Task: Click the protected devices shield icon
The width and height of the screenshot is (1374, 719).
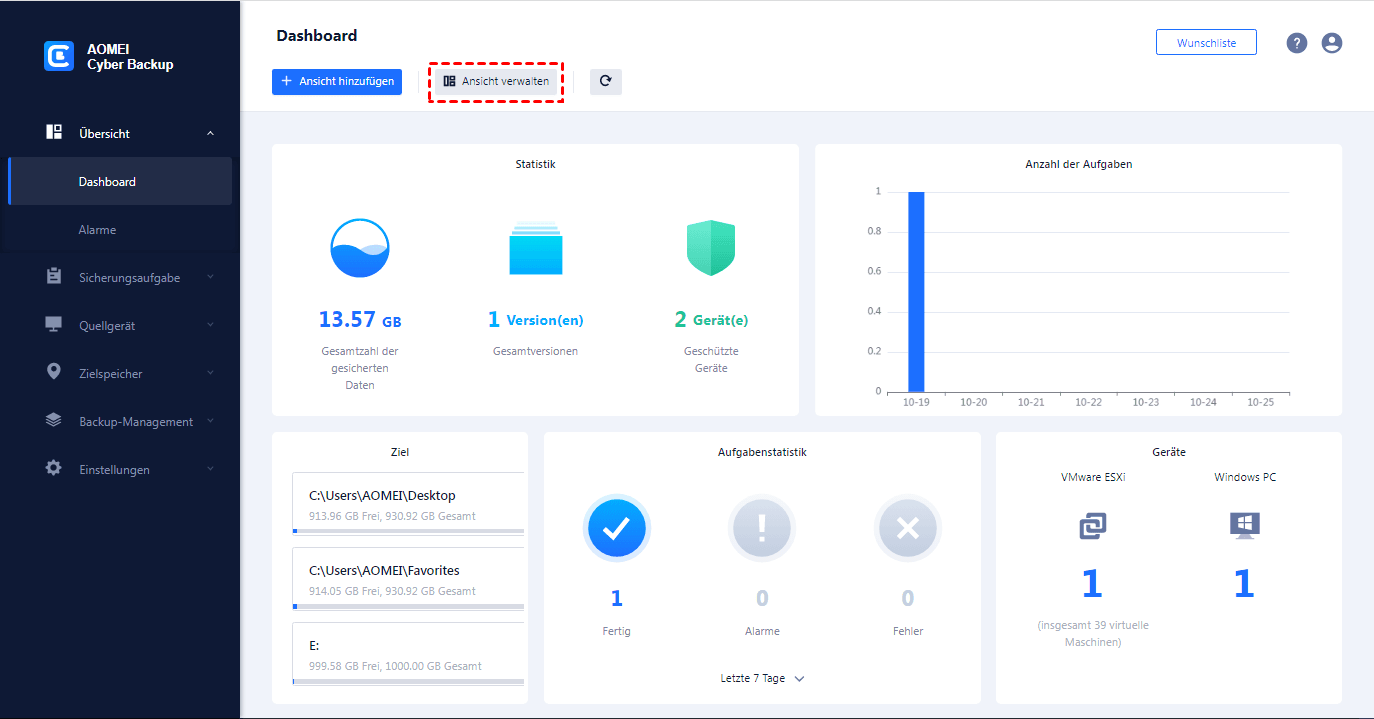Action: click(711, 248)
